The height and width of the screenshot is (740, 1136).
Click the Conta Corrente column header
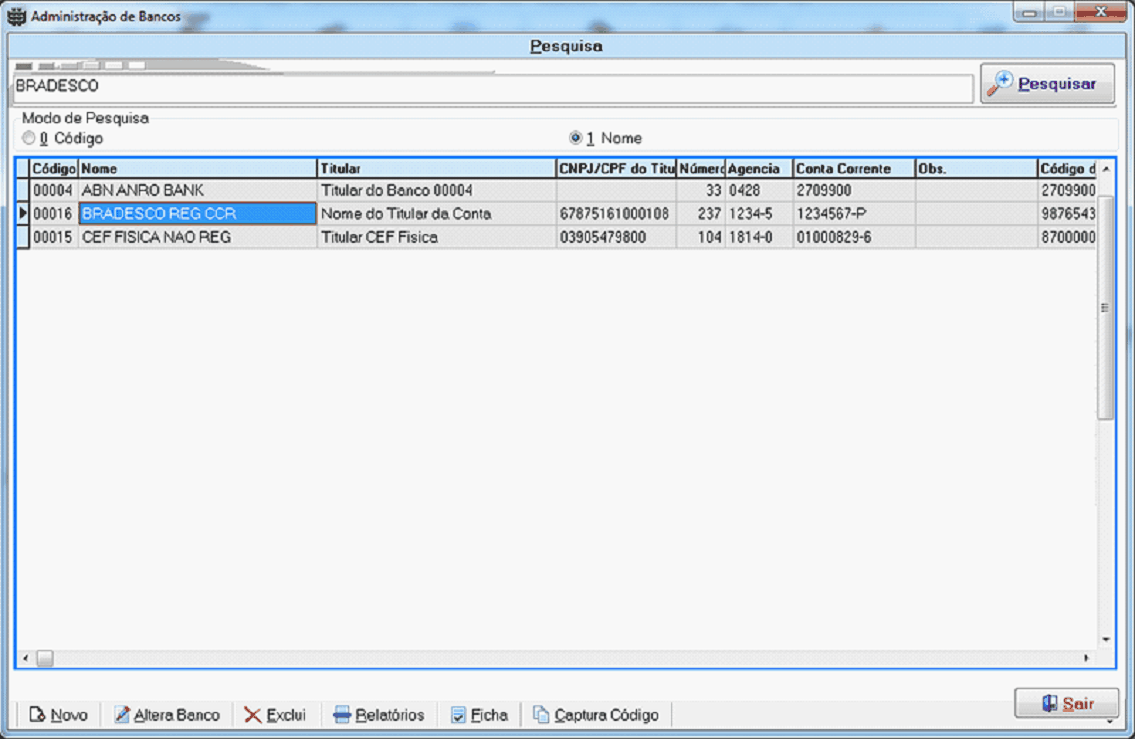tap(853, 169)
